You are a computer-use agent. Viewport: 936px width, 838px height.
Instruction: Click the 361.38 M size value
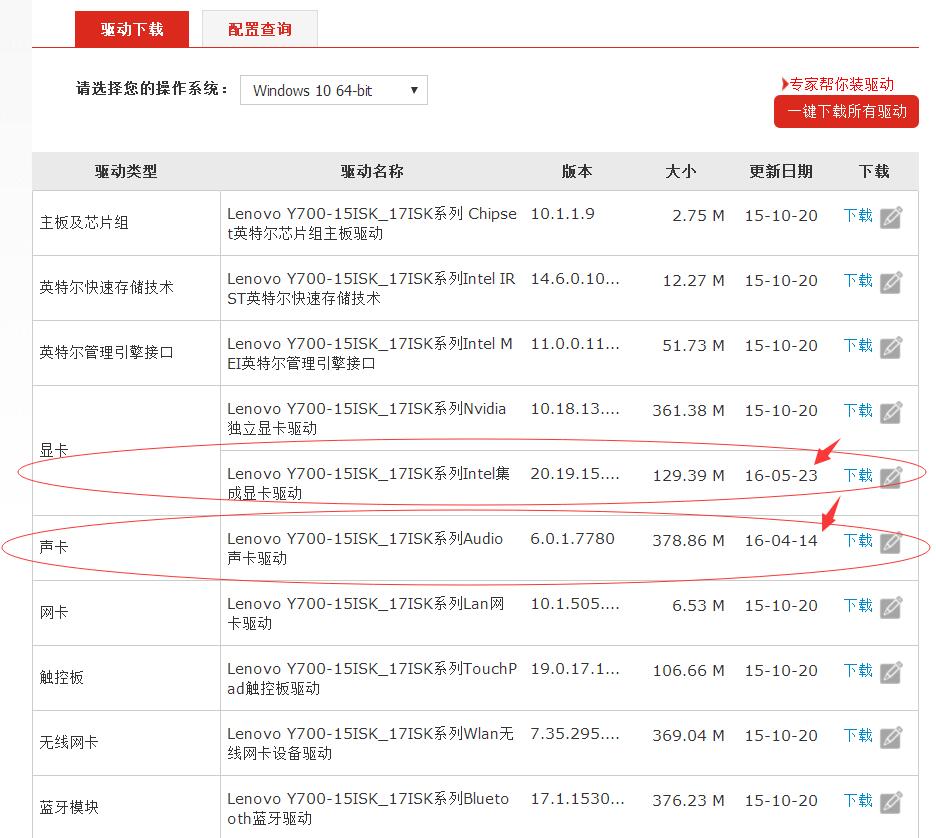pos(688,411)
